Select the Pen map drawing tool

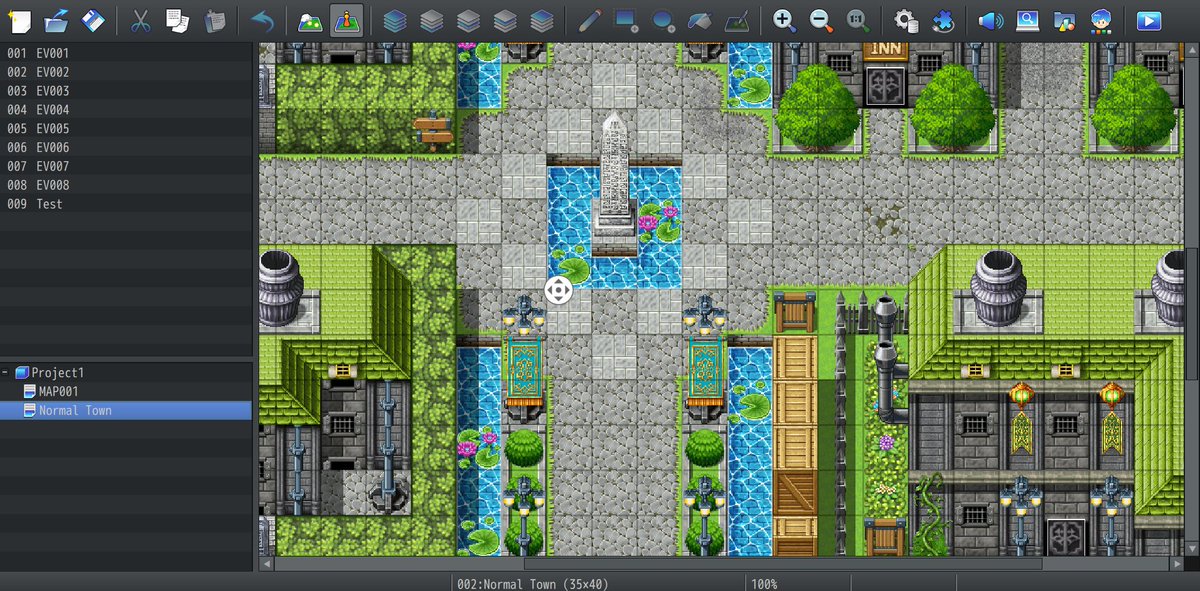click(x=589, y=18)
